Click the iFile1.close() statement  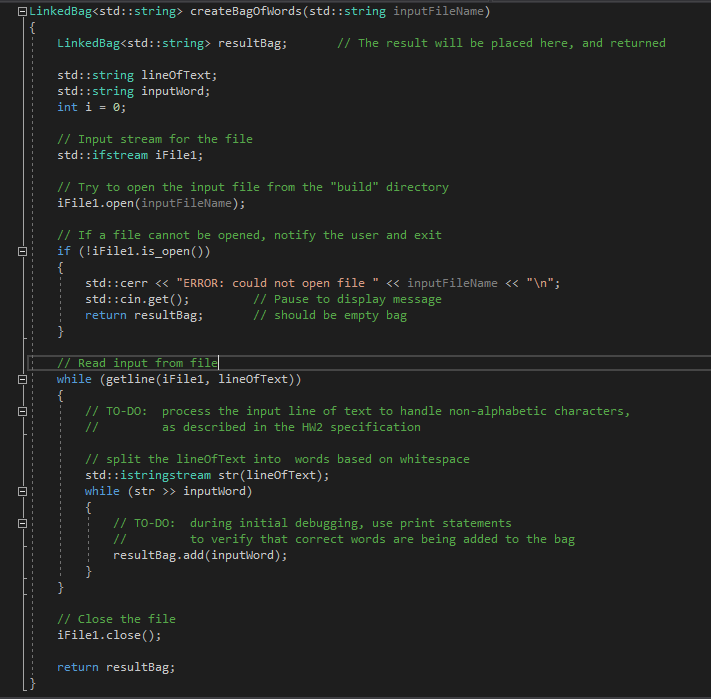coord(109,636)
